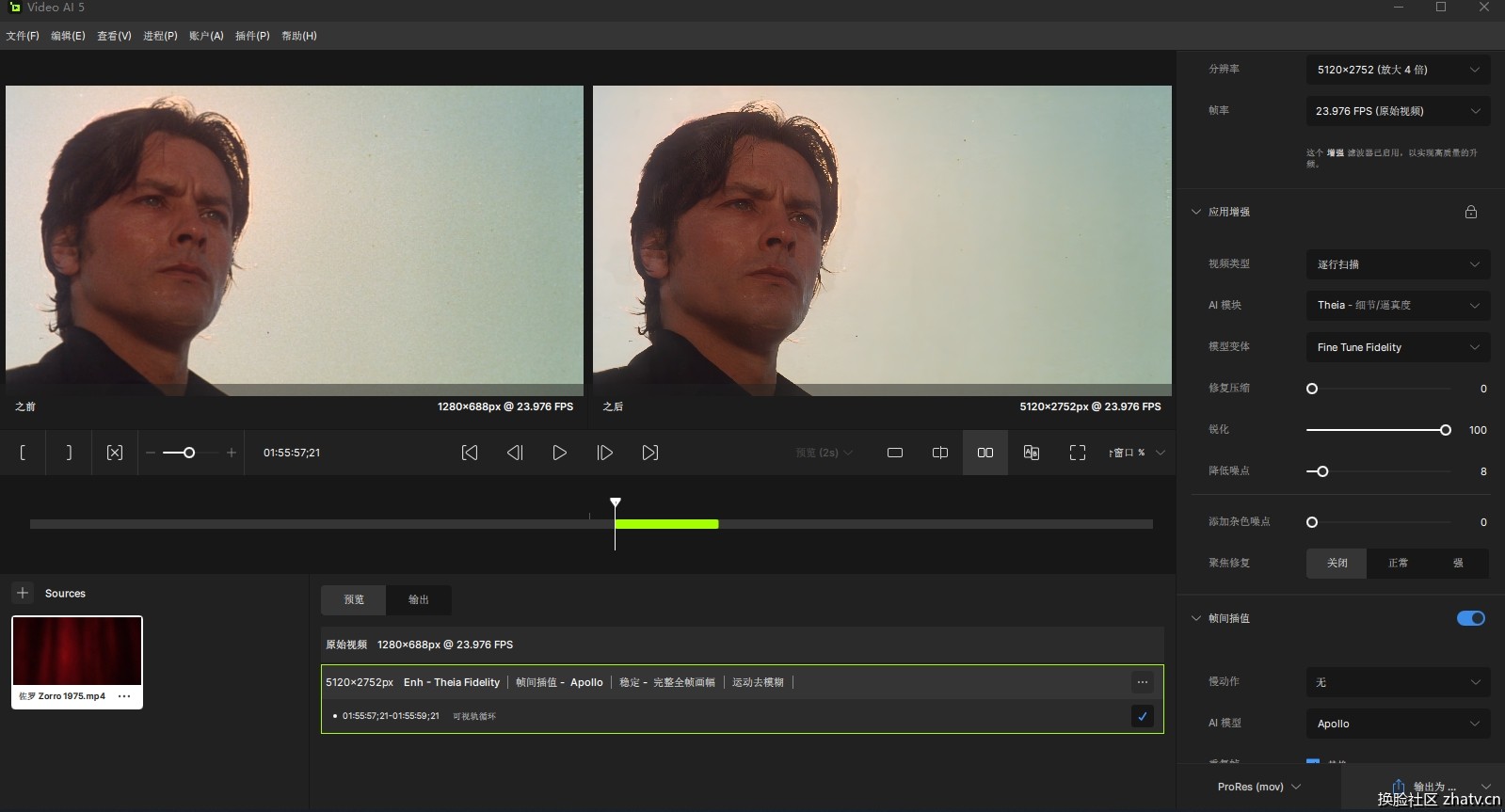
Task: Play the video preview
Action: pos(559,453)
